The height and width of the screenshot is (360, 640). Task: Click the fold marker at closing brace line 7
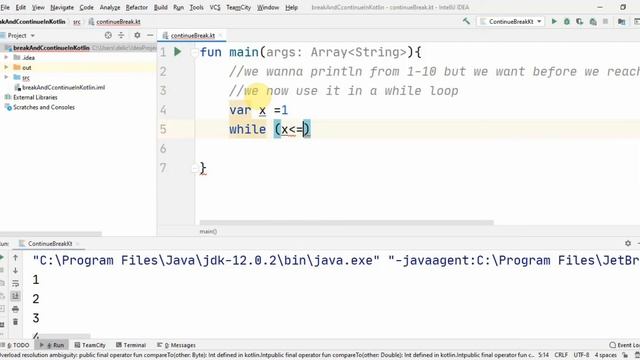point(194,168)
